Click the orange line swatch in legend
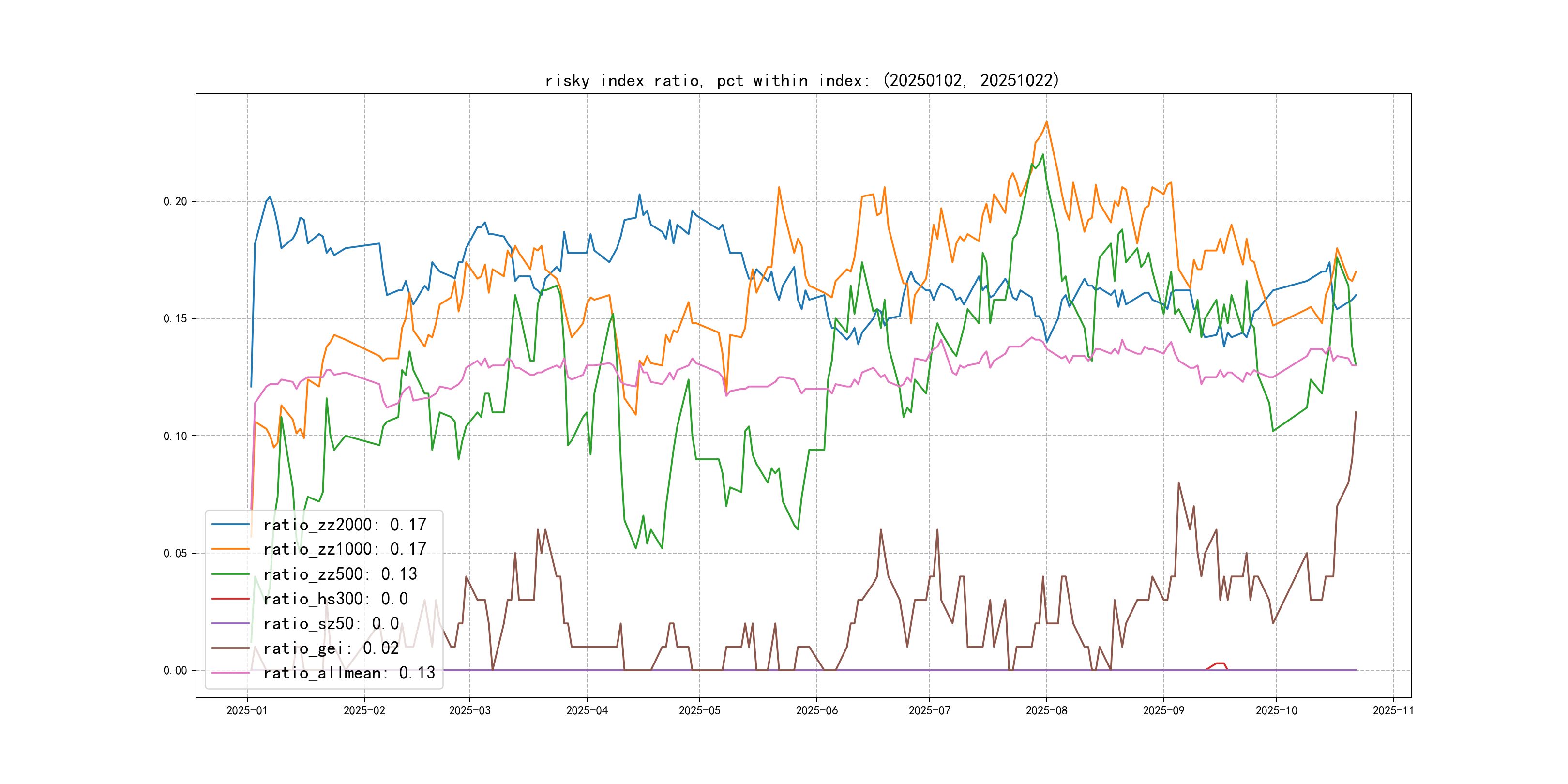1568x784 pixels. pyautogui.click(x=231, y=549)
